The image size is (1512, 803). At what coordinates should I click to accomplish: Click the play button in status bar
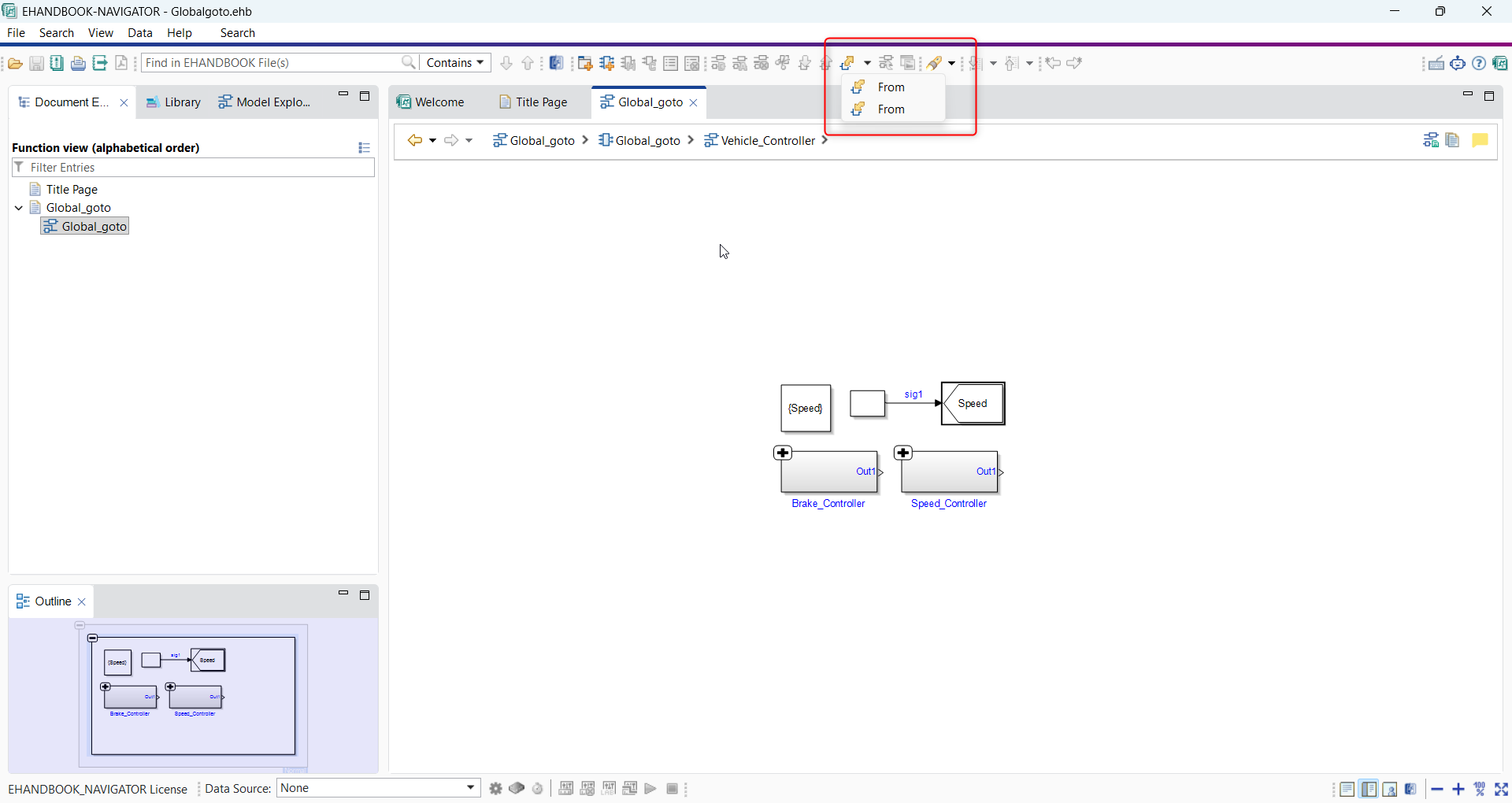click(650, 789)
